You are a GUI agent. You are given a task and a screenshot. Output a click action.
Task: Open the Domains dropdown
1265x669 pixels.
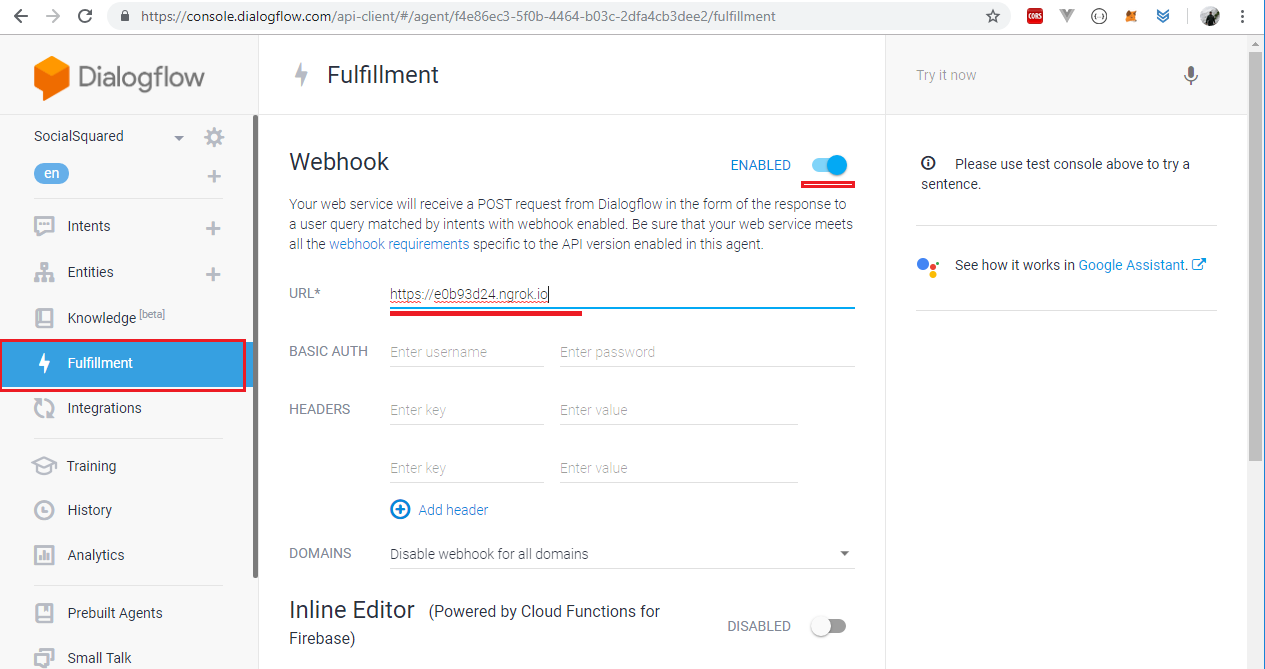click(620, 554)
